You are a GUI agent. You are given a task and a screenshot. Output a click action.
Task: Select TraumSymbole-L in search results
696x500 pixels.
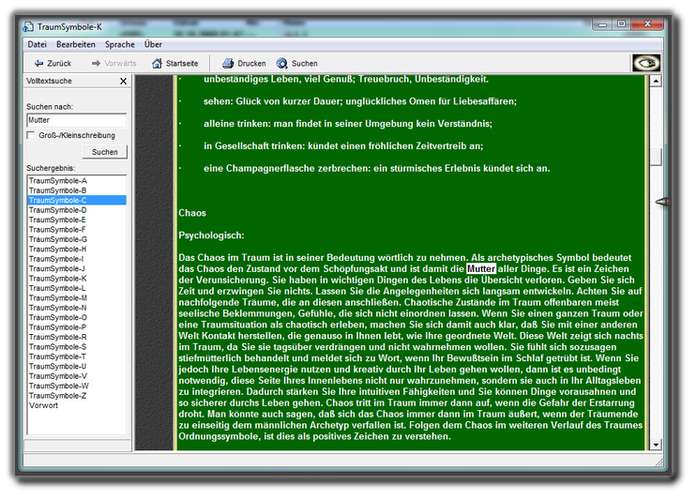57,288
